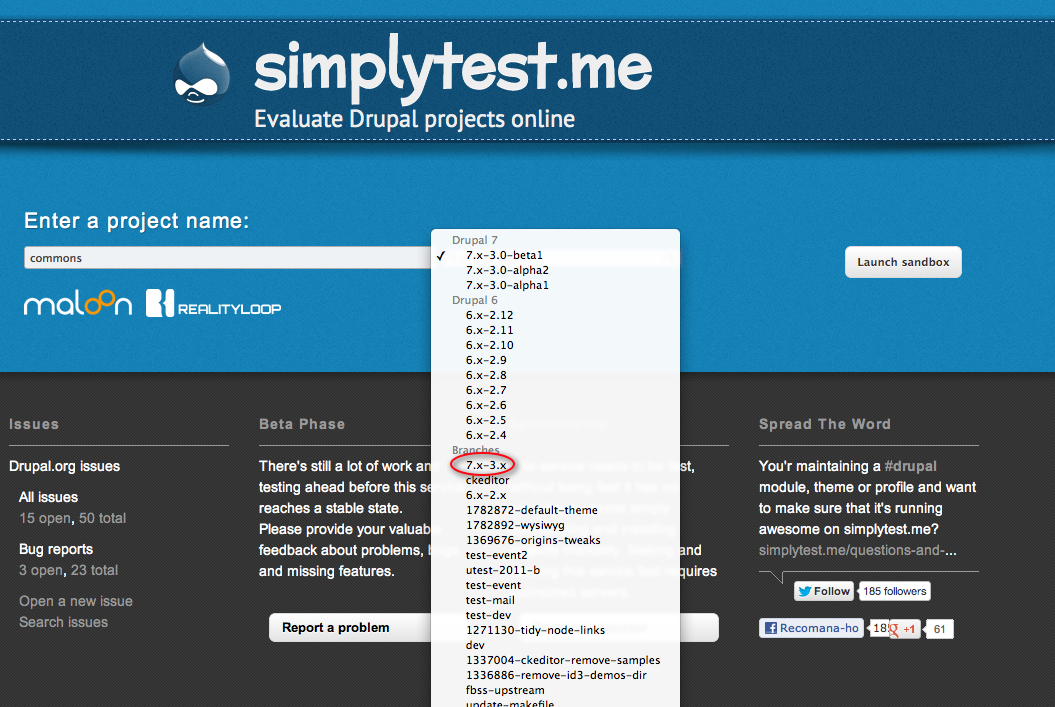Click the project name input field
The image size is (1055, 707).
point(227,258)
